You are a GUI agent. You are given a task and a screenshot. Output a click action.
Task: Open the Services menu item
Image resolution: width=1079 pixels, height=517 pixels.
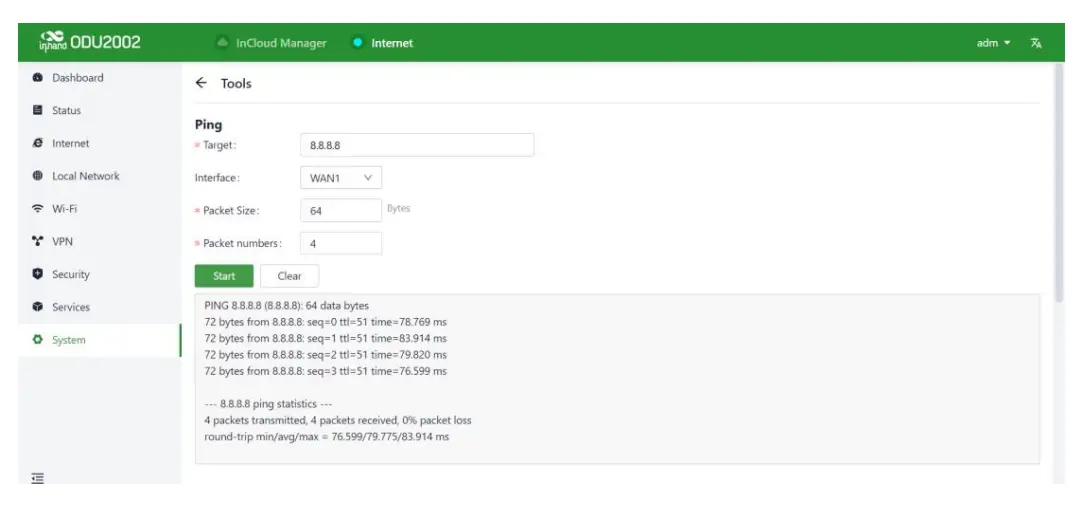(100, 307)
